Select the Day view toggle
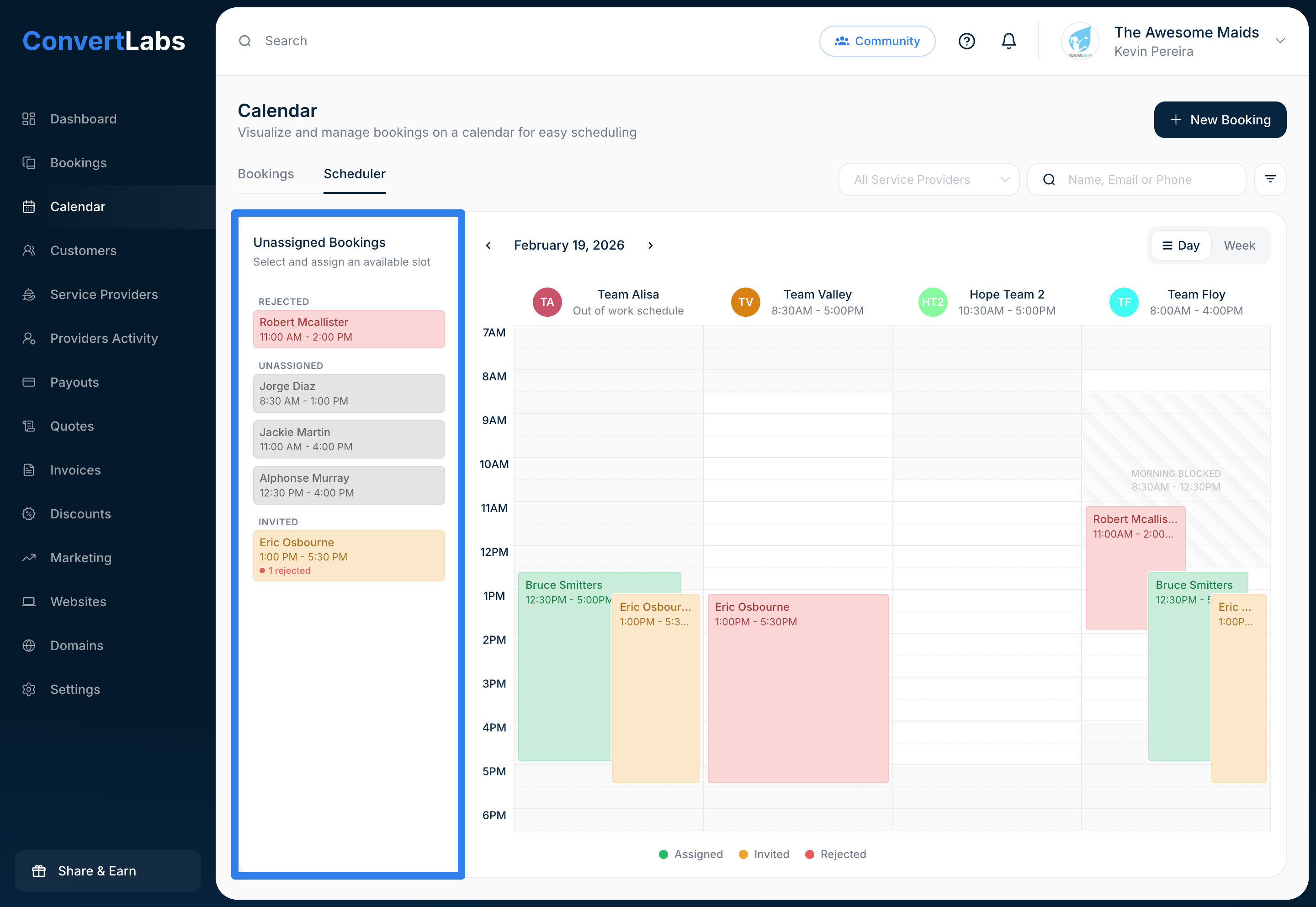The width and height of the screenshot is (1316, 907). click(x=1180, y=245)
